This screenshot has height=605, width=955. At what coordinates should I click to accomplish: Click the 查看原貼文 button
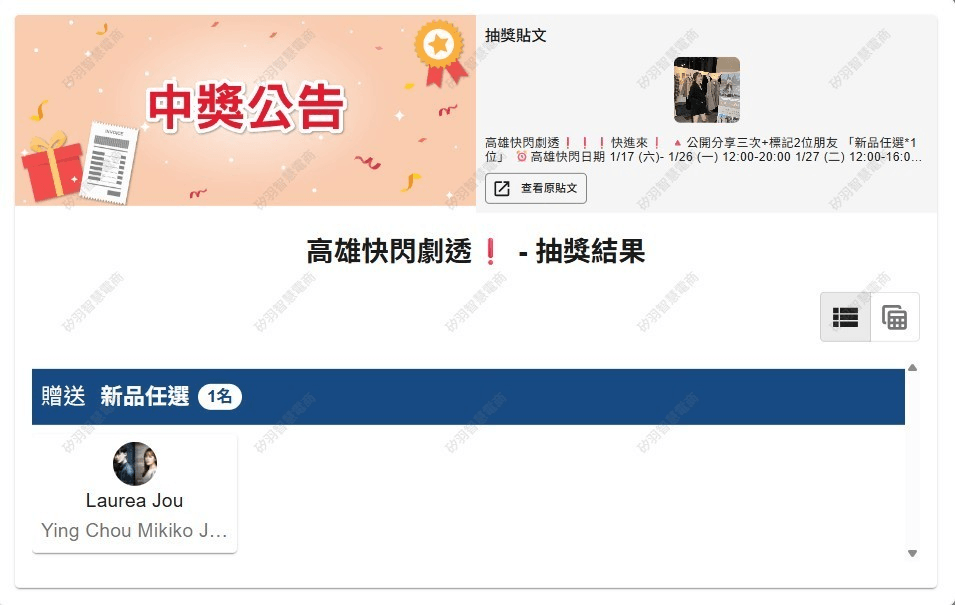point(536,188)
